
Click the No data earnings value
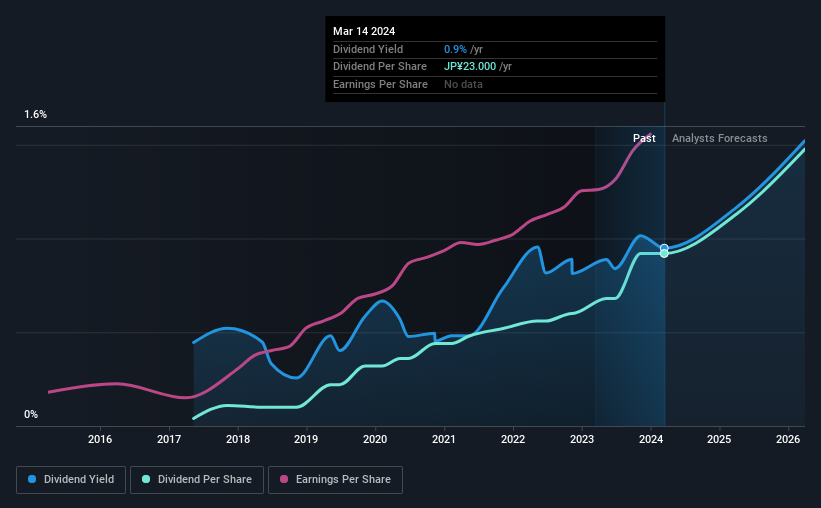463,84
